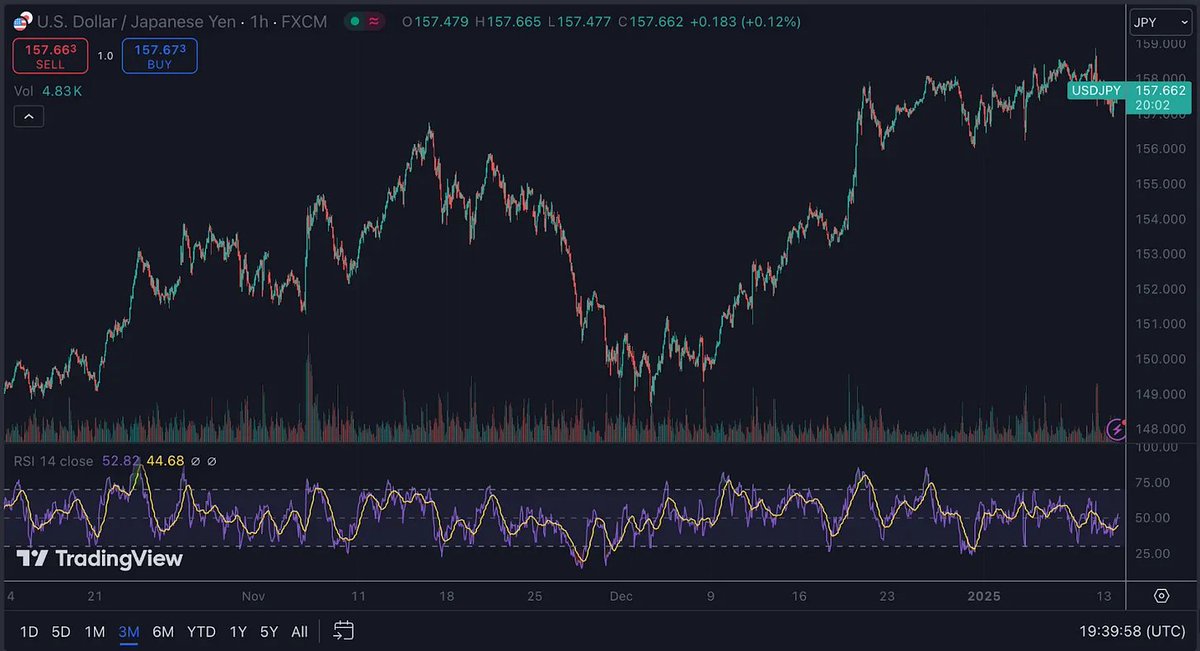Image resolution: width=1200 pixels, height=651 pixels.
Task: Switch chart range to All
Action: click(299, 631)
